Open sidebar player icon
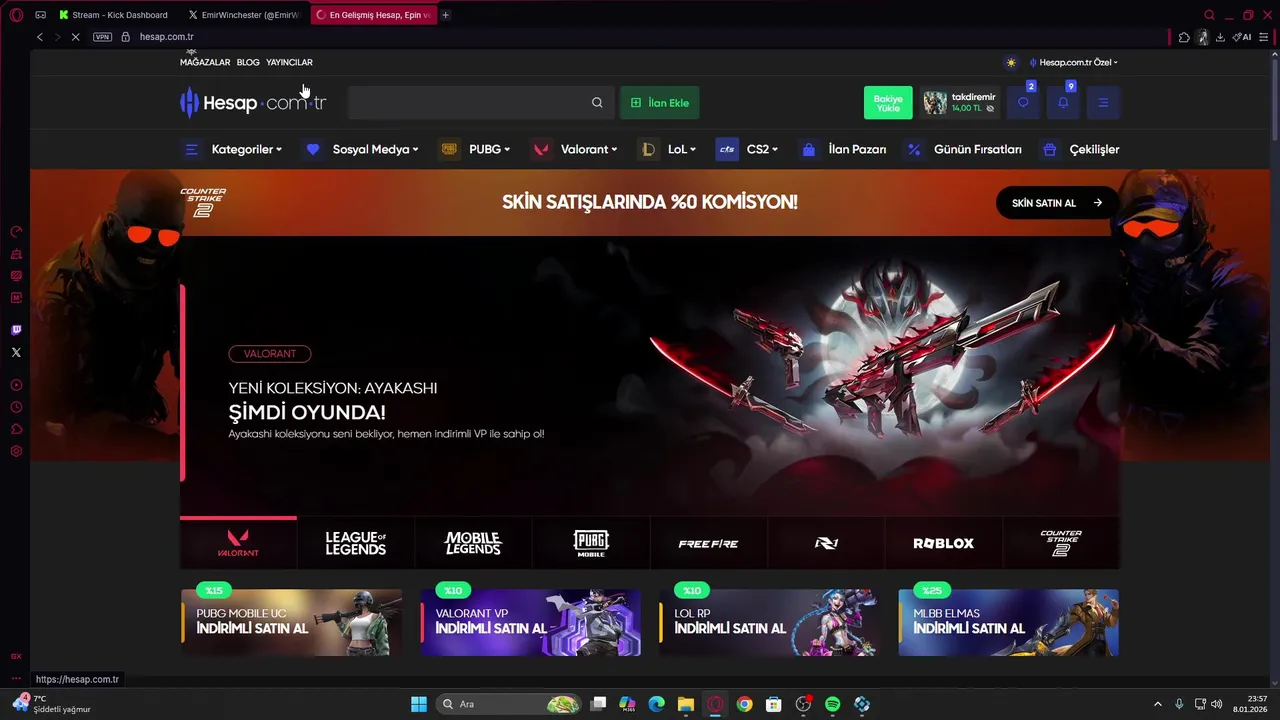 click(x=16, y=385)
